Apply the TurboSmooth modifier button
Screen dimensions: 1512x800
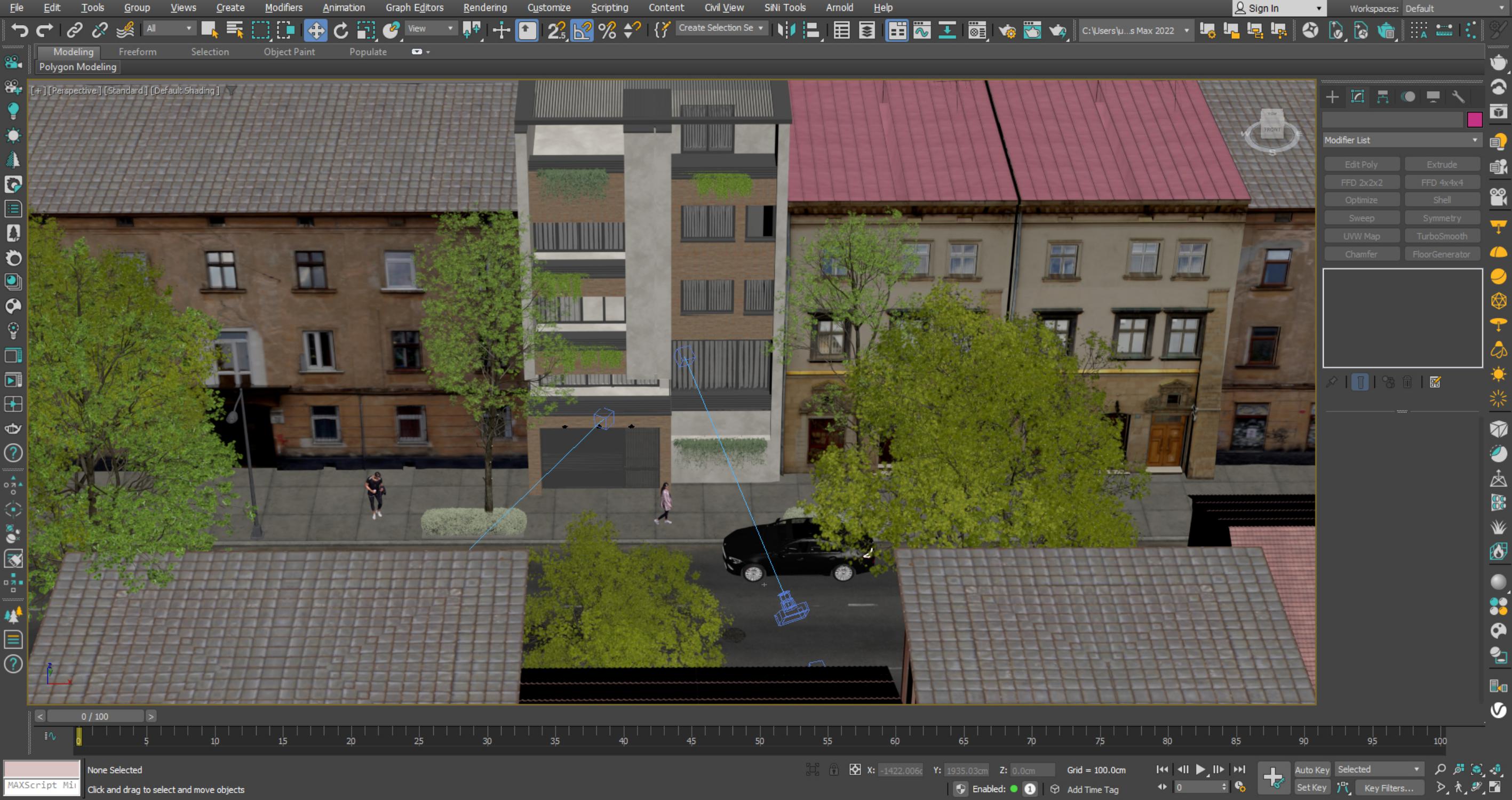(x=1442, y=236)
